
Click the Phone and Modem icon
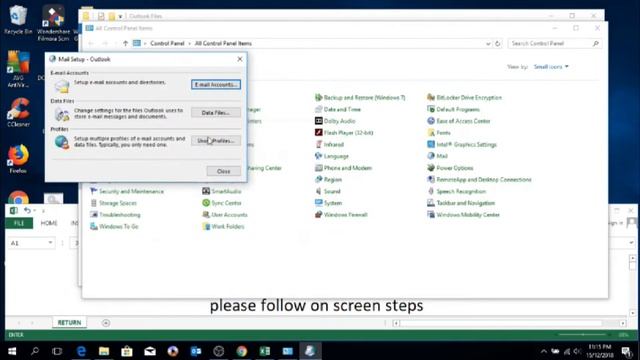[x=318, y=168]
